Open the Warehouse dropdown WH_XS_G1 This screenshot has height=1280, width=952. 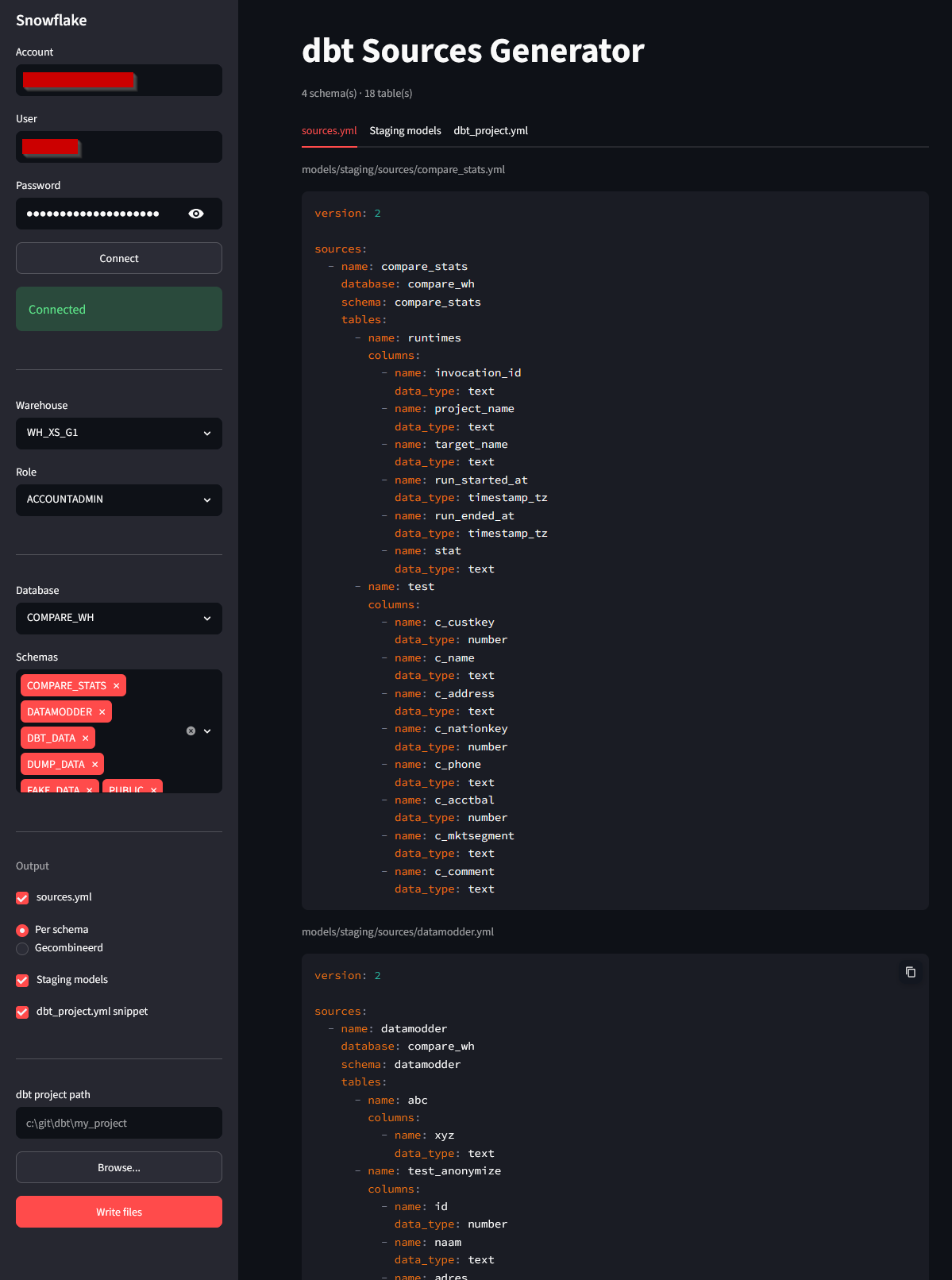(x=119, y=434)
